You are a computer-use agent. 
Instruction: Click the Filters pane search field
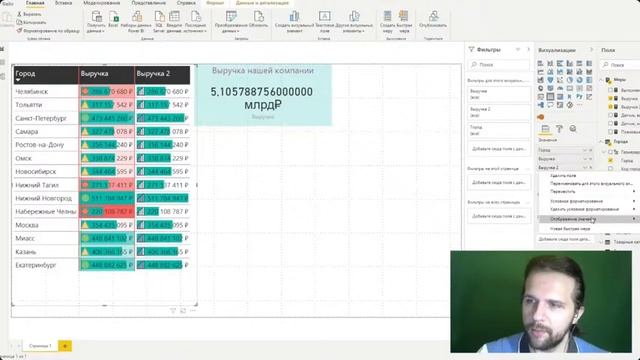499,64
